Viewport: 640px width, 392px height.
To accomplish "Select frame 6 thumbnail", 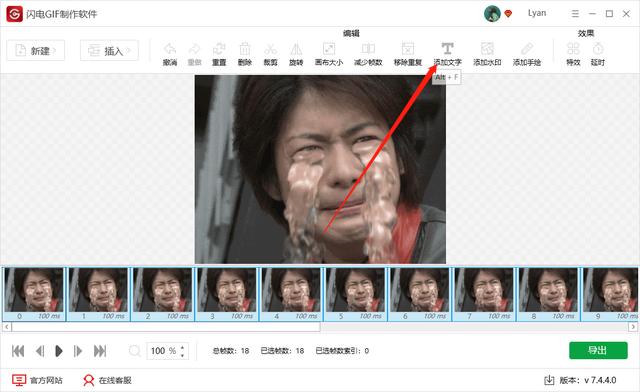I will click(x=420, y=294).
